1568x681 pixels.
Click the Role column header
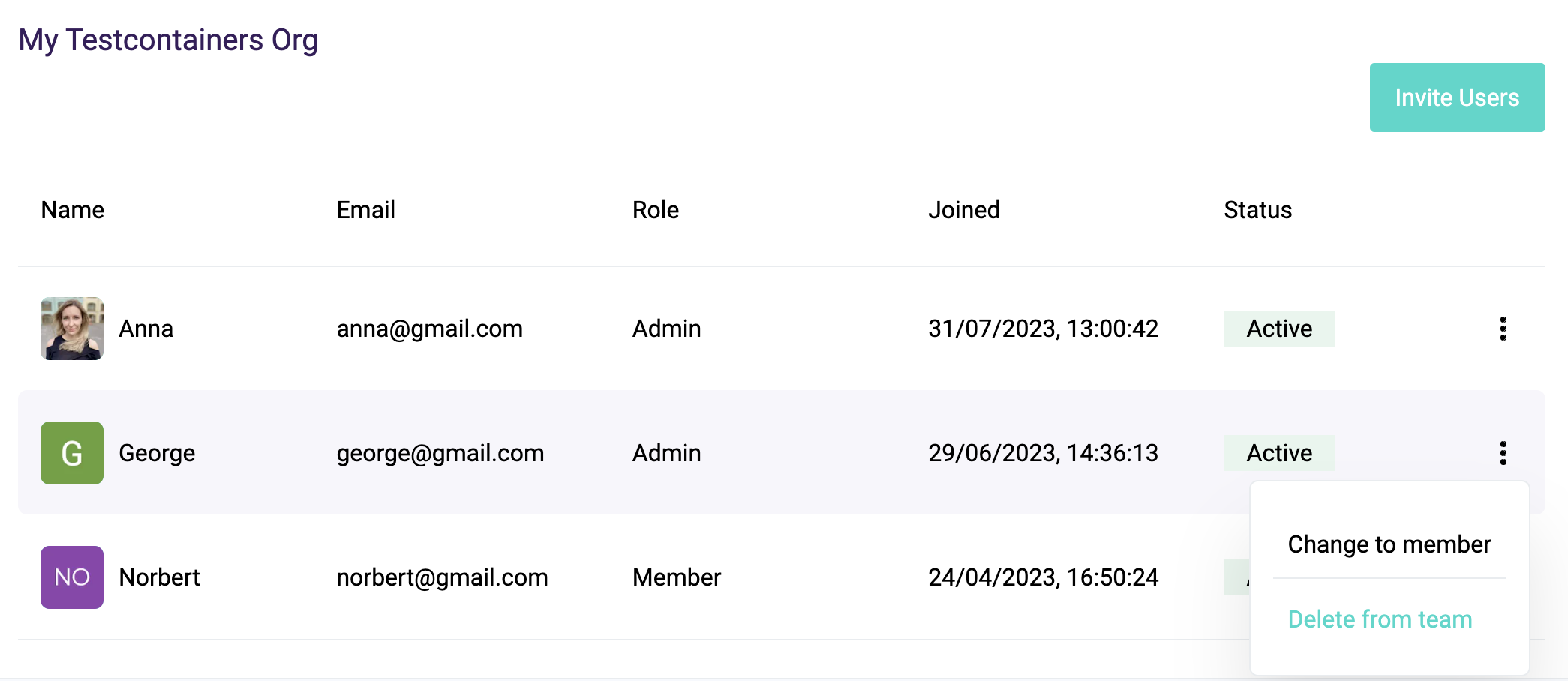[x=655, y=210]
